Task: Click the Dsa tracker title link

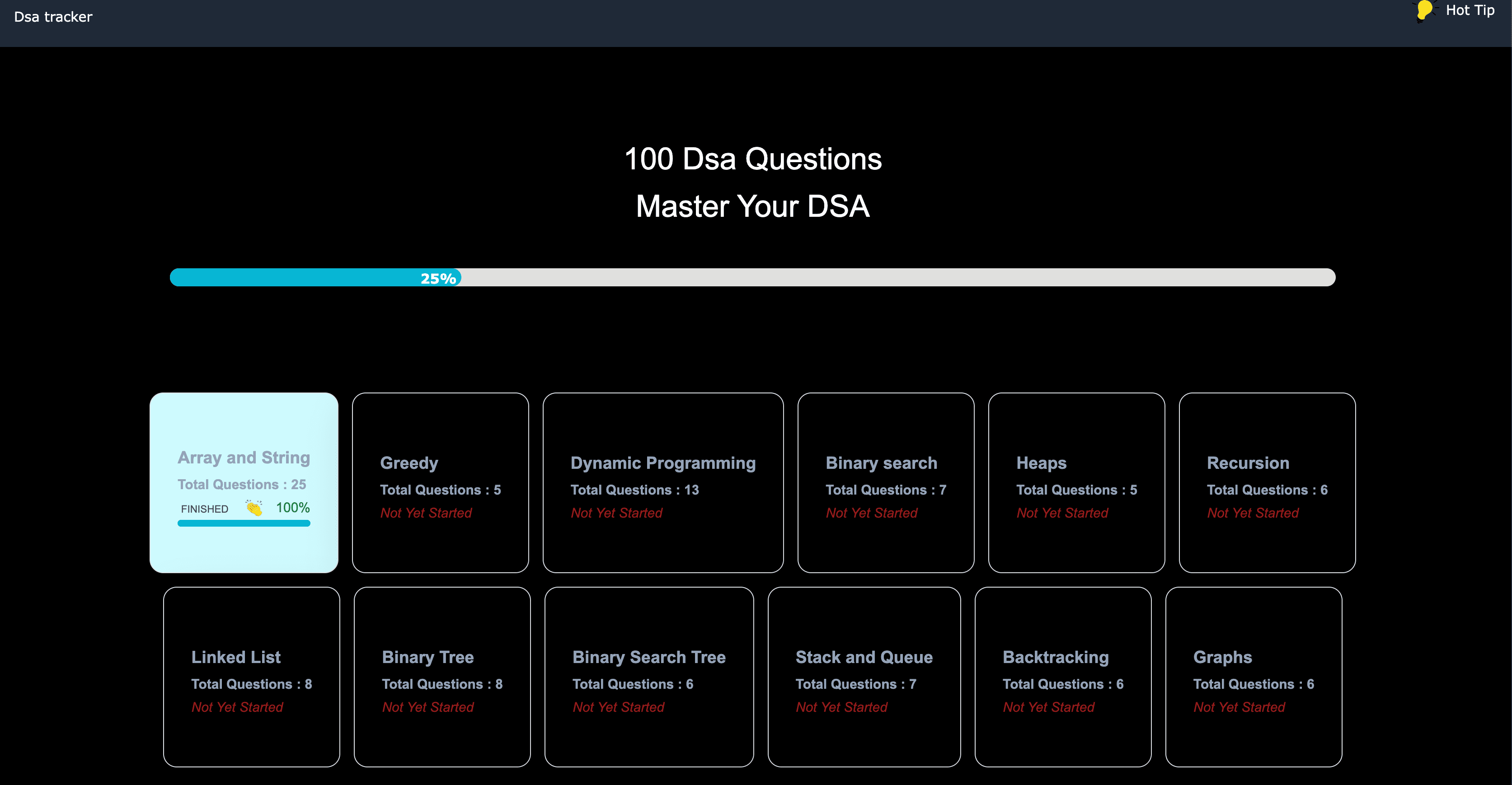Action: 53,17
